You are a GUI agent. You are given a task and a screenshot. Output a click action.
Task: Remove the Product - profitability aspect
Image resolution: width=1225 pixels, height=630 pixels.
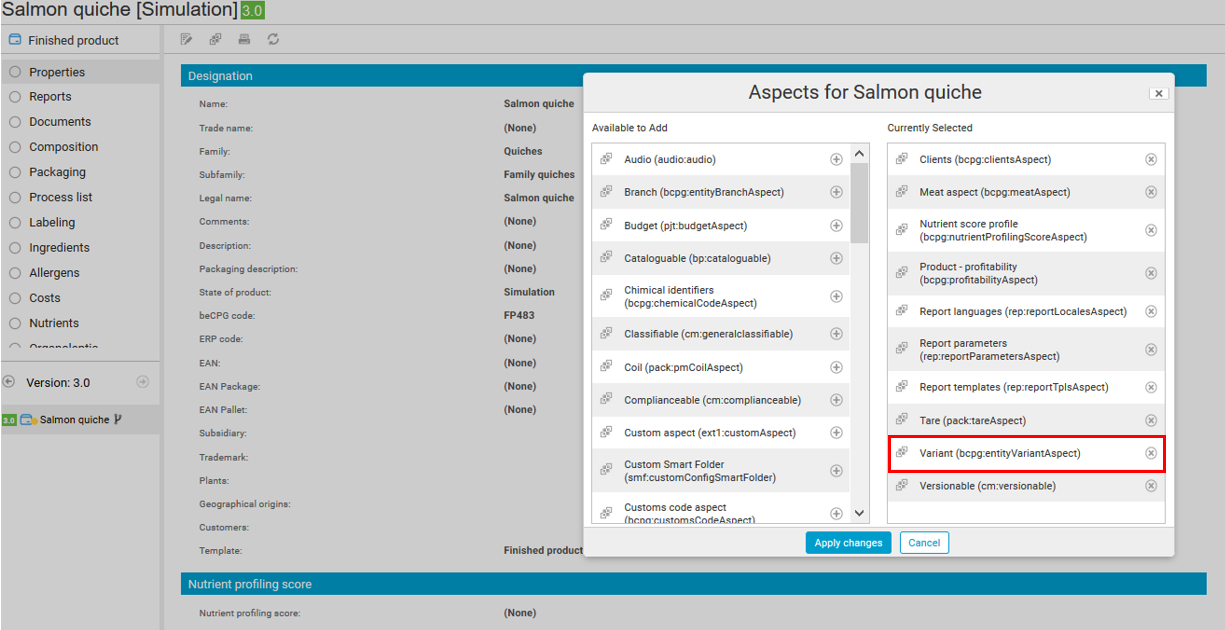1151,273
